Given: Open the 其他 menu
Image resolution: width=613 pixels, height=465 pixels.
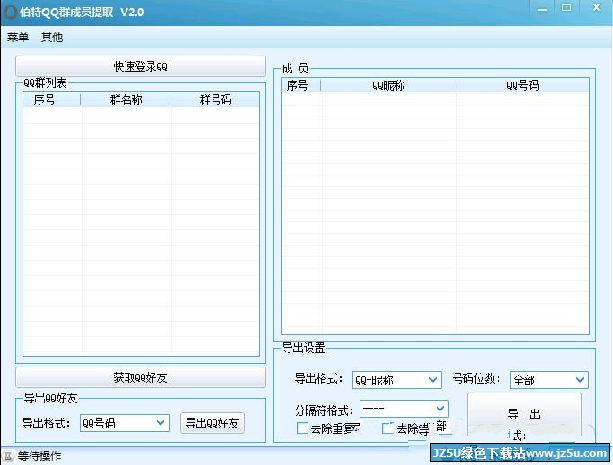Looking at the screenshot, I should [x=52, y=37].
